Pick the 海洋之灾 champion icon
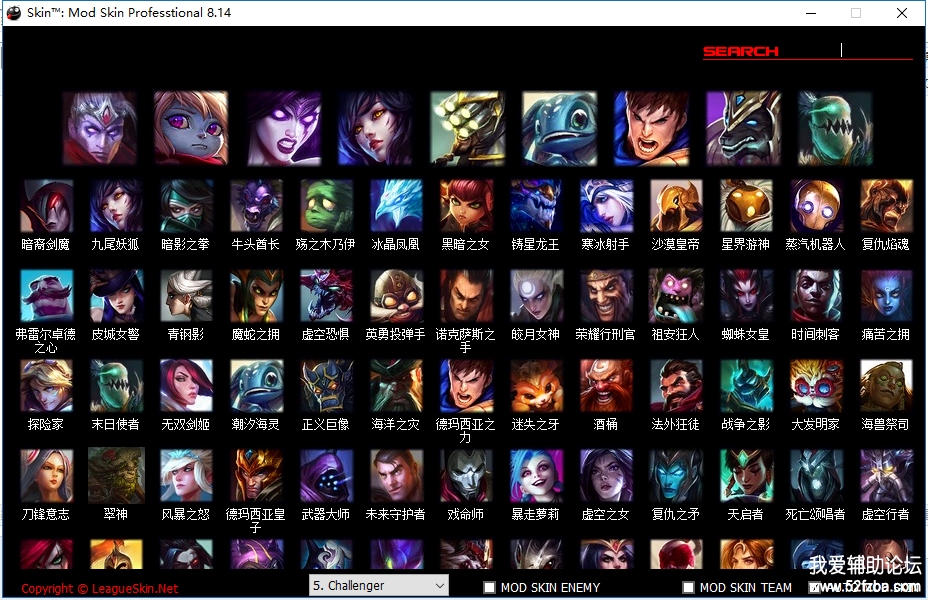 396,386
